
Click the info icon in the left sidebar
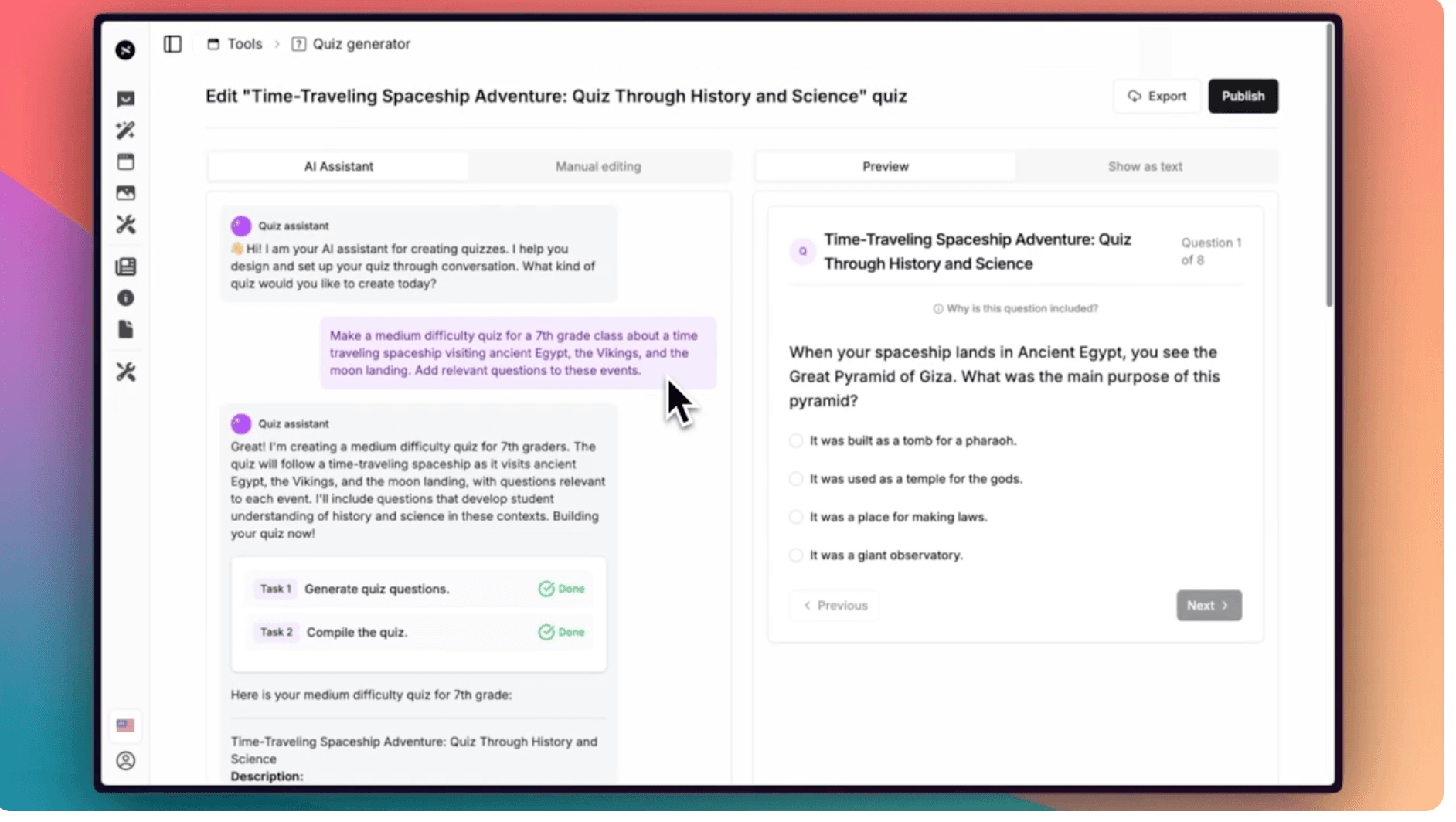pos(124,298)
